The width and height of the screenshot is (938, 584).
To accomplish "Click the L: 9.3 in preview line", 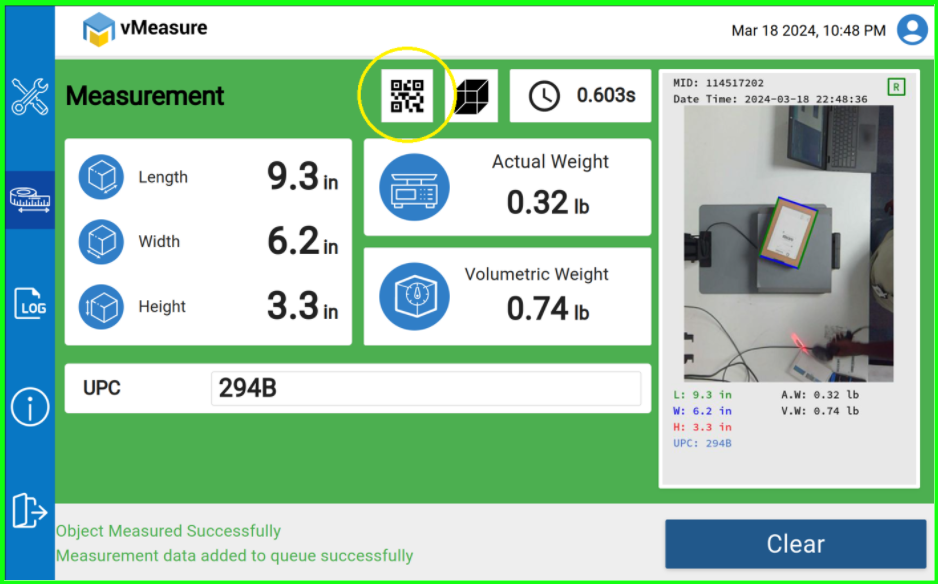I will (x=702, y=395).
